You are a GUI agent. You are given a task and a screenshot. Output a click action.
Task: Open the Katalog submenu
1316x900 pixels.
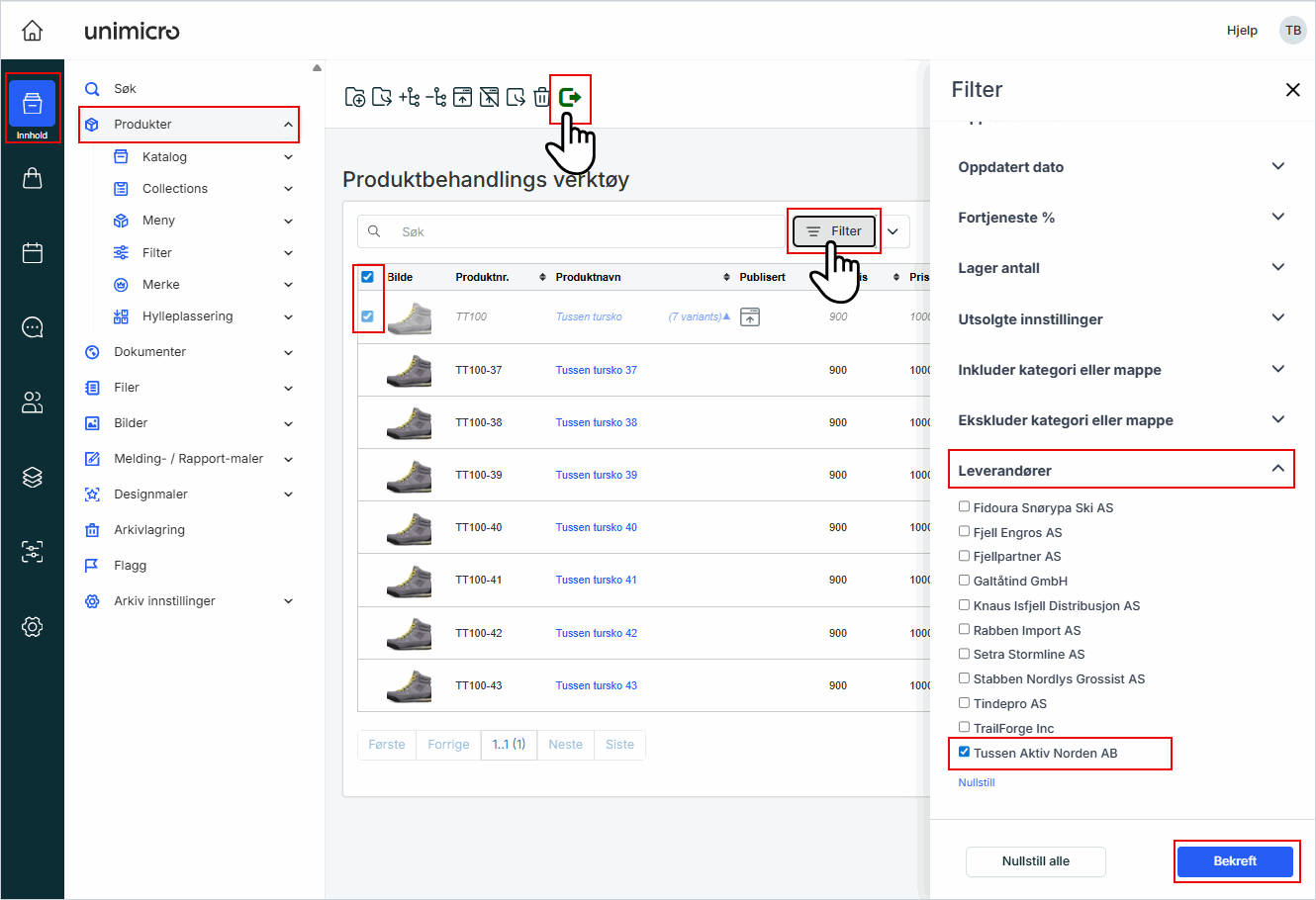(203, 157)
